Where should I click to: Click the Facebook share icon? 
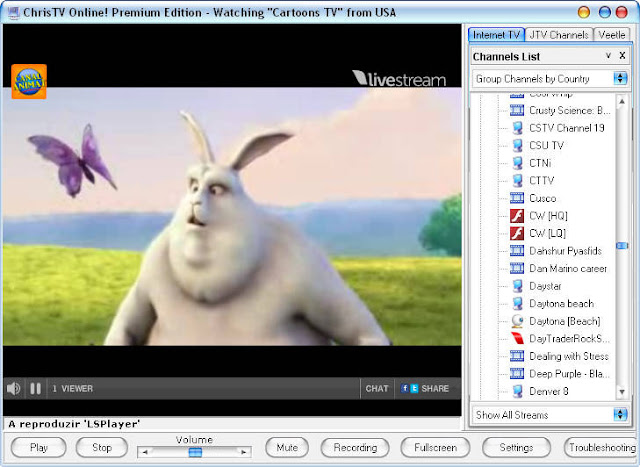[404, 388]
